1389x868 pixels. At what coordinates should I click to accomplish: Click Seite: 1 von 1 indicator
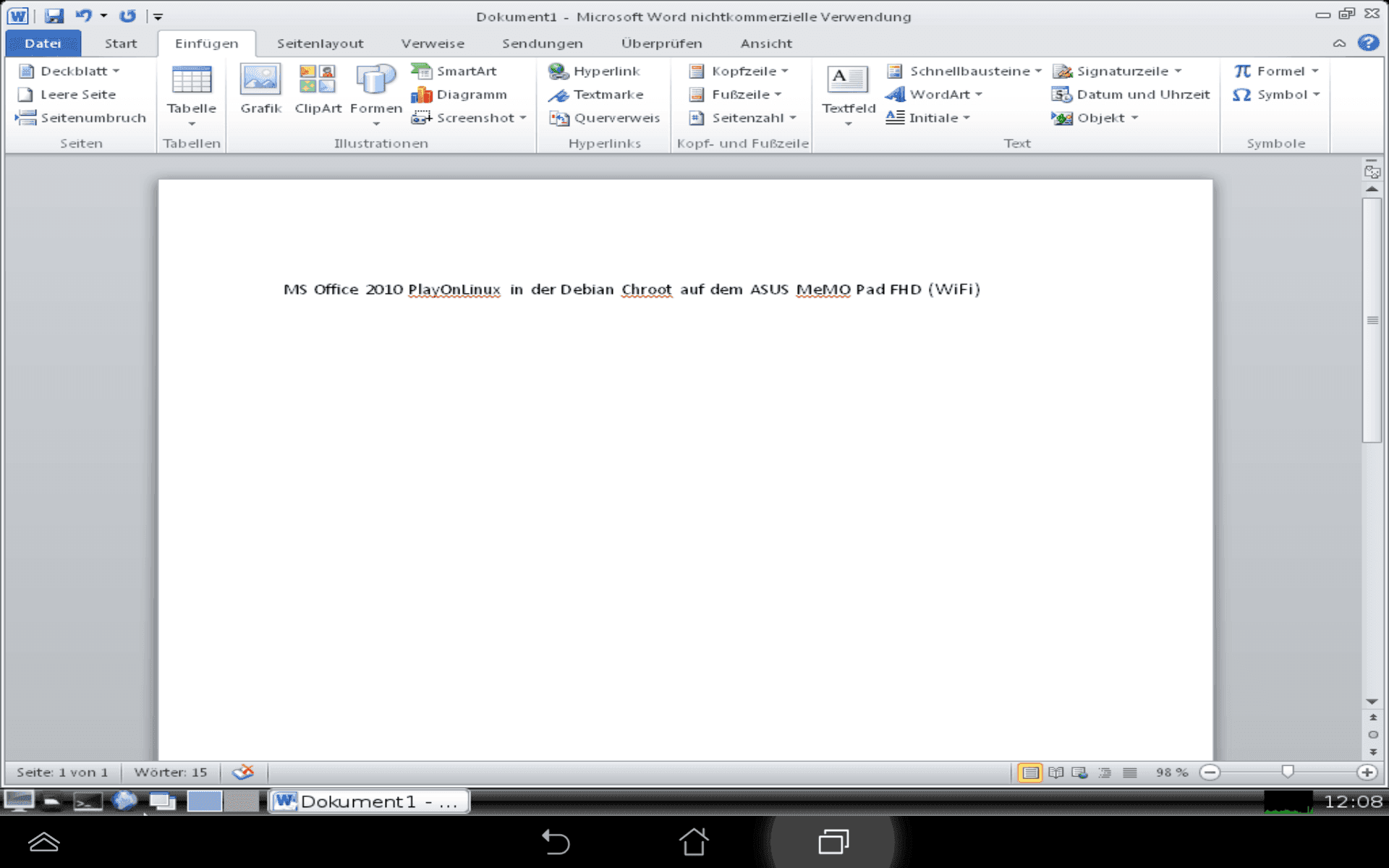tap(62, 772)
